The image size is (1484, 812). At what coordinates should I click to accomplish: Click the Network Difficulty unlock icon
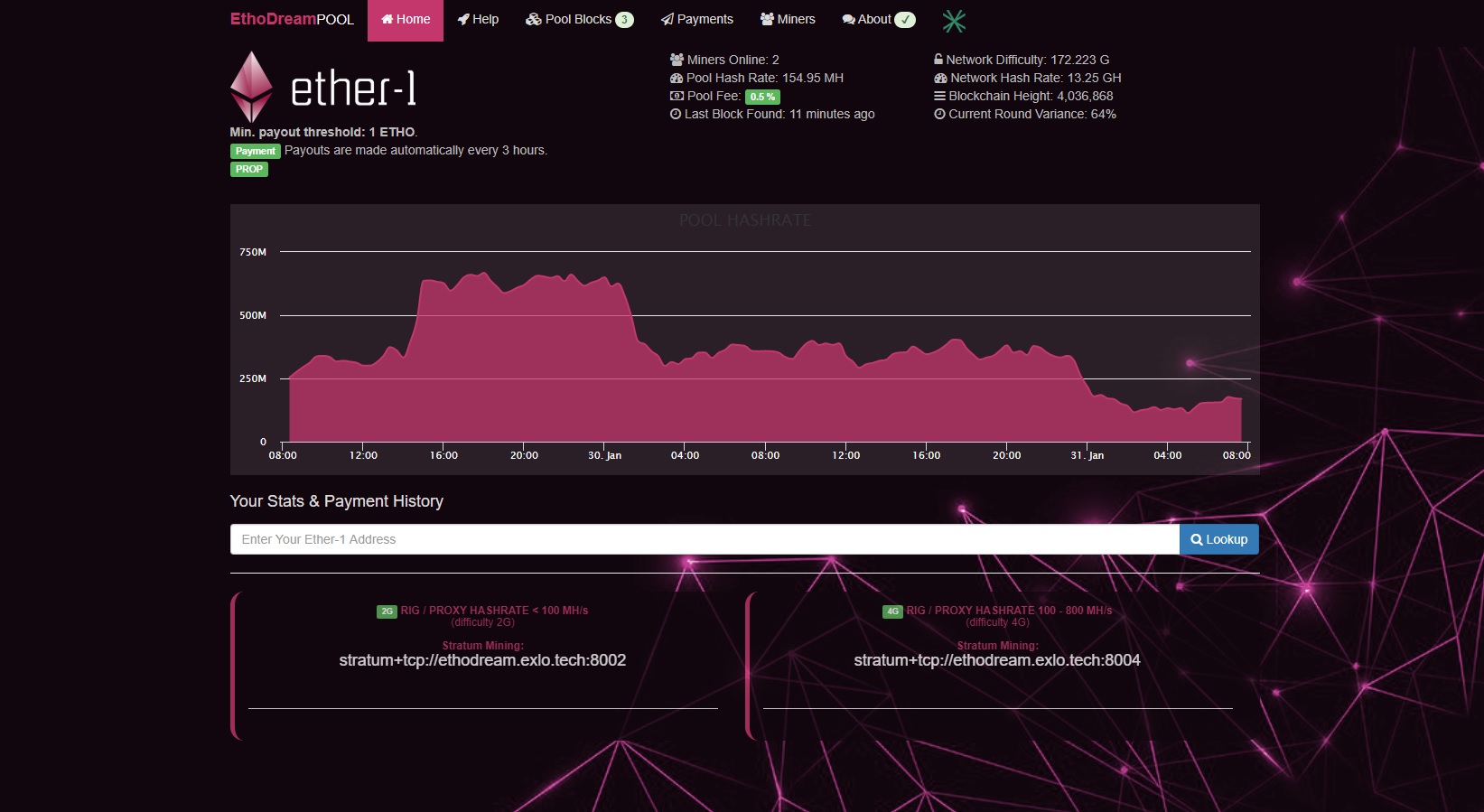(938, 60)
